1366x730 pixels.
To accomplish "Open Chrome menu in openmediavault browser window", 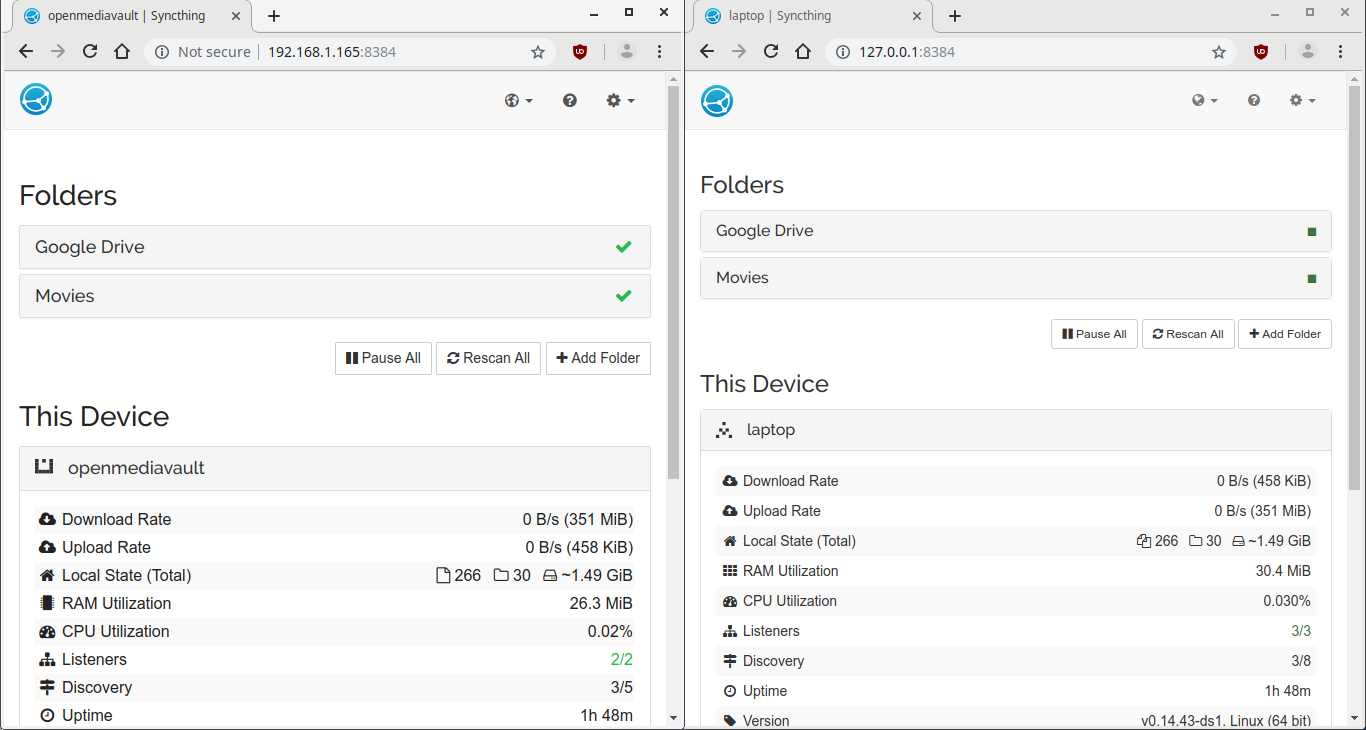I will tap(660, 52).
